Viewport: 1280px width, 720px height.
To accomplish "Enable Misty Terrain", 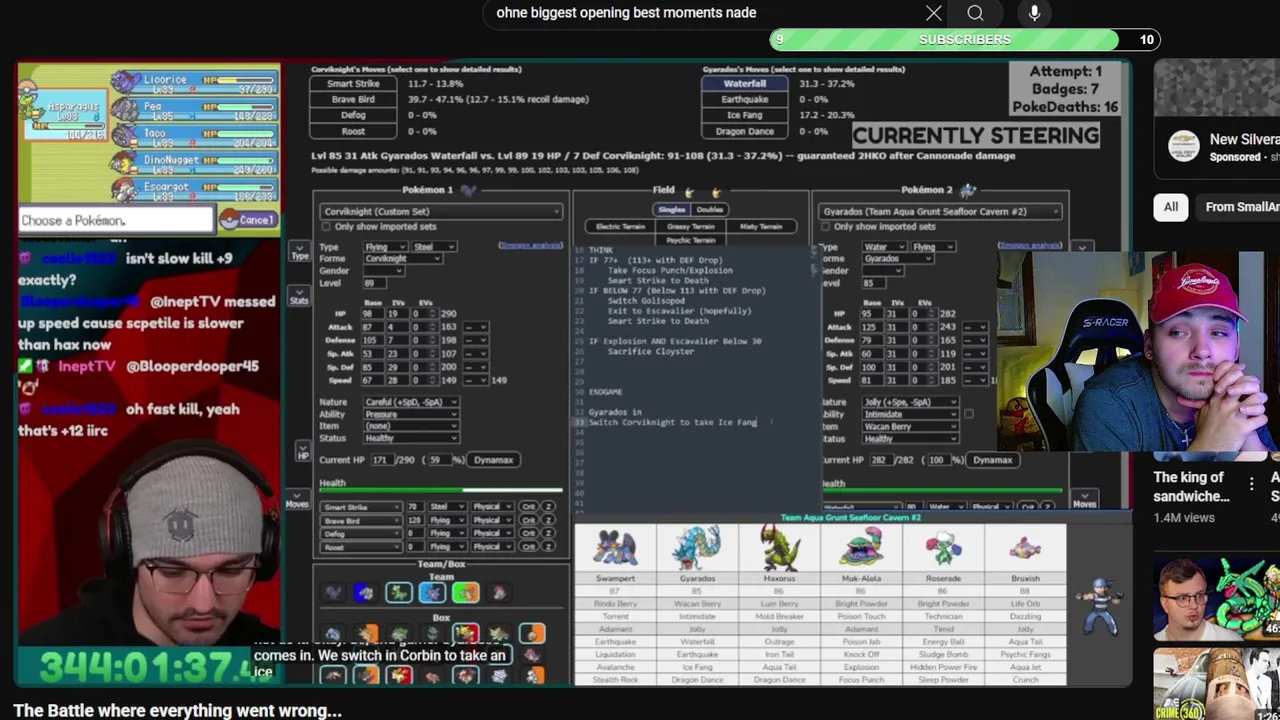I will [x=761, y=227].
